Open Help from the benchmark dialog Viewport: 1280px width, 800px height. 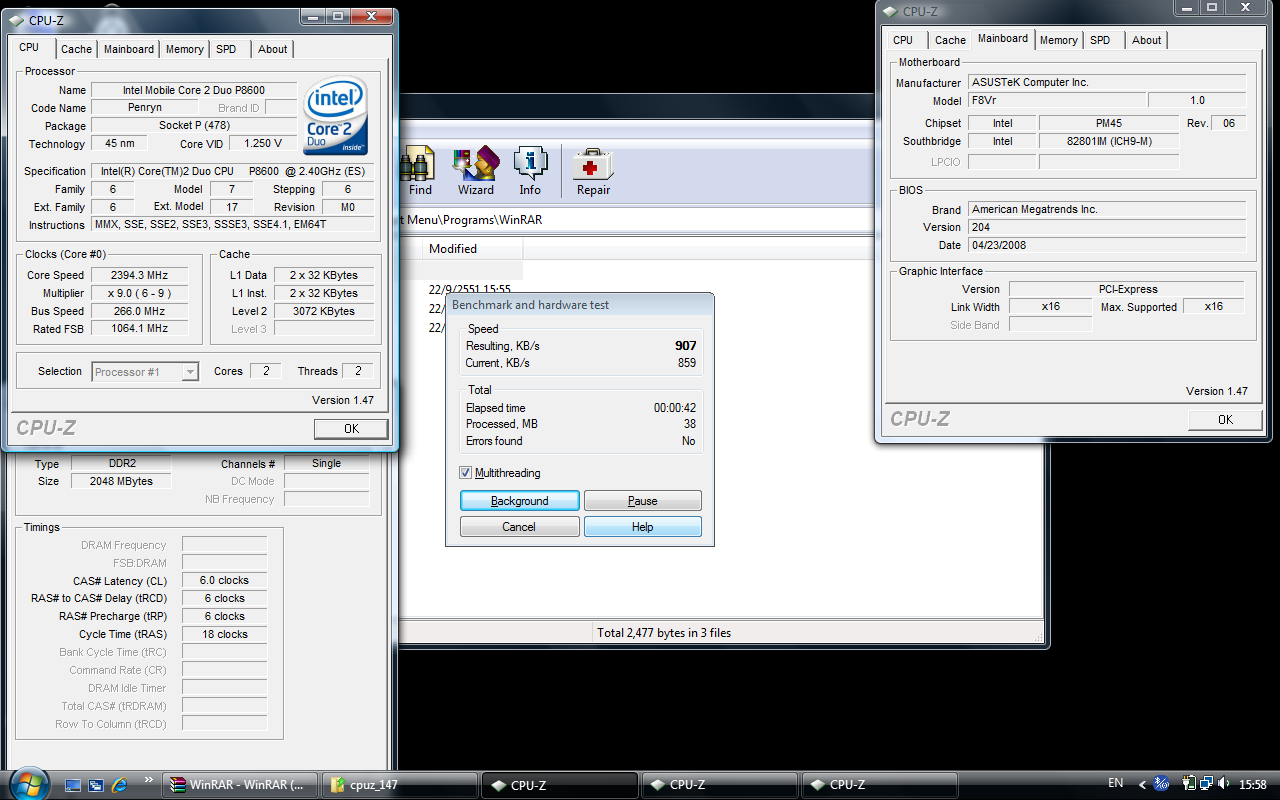click(643, 527)
